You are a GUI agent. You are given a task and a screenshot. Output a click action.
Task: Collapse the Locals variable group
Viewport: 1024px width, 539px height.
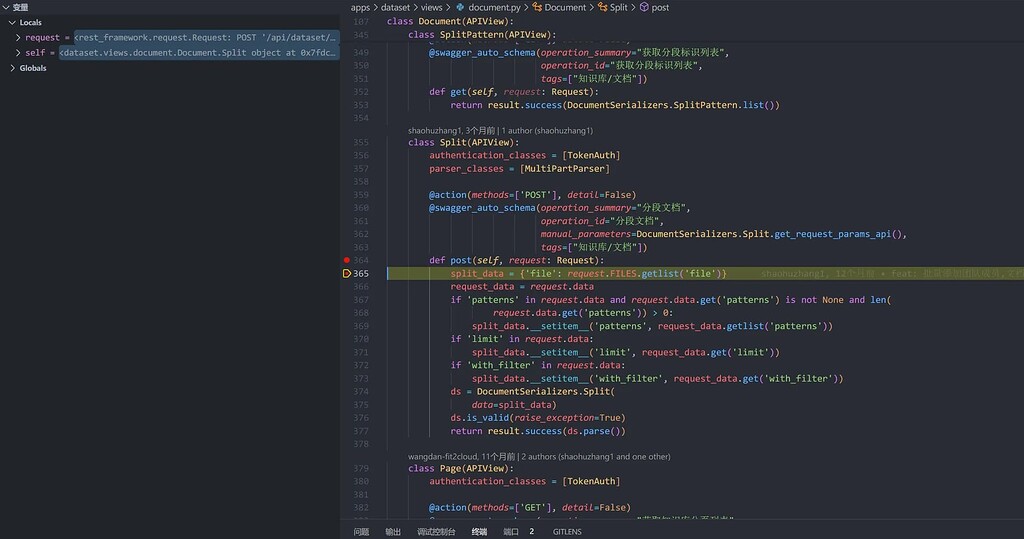point(12,22)
